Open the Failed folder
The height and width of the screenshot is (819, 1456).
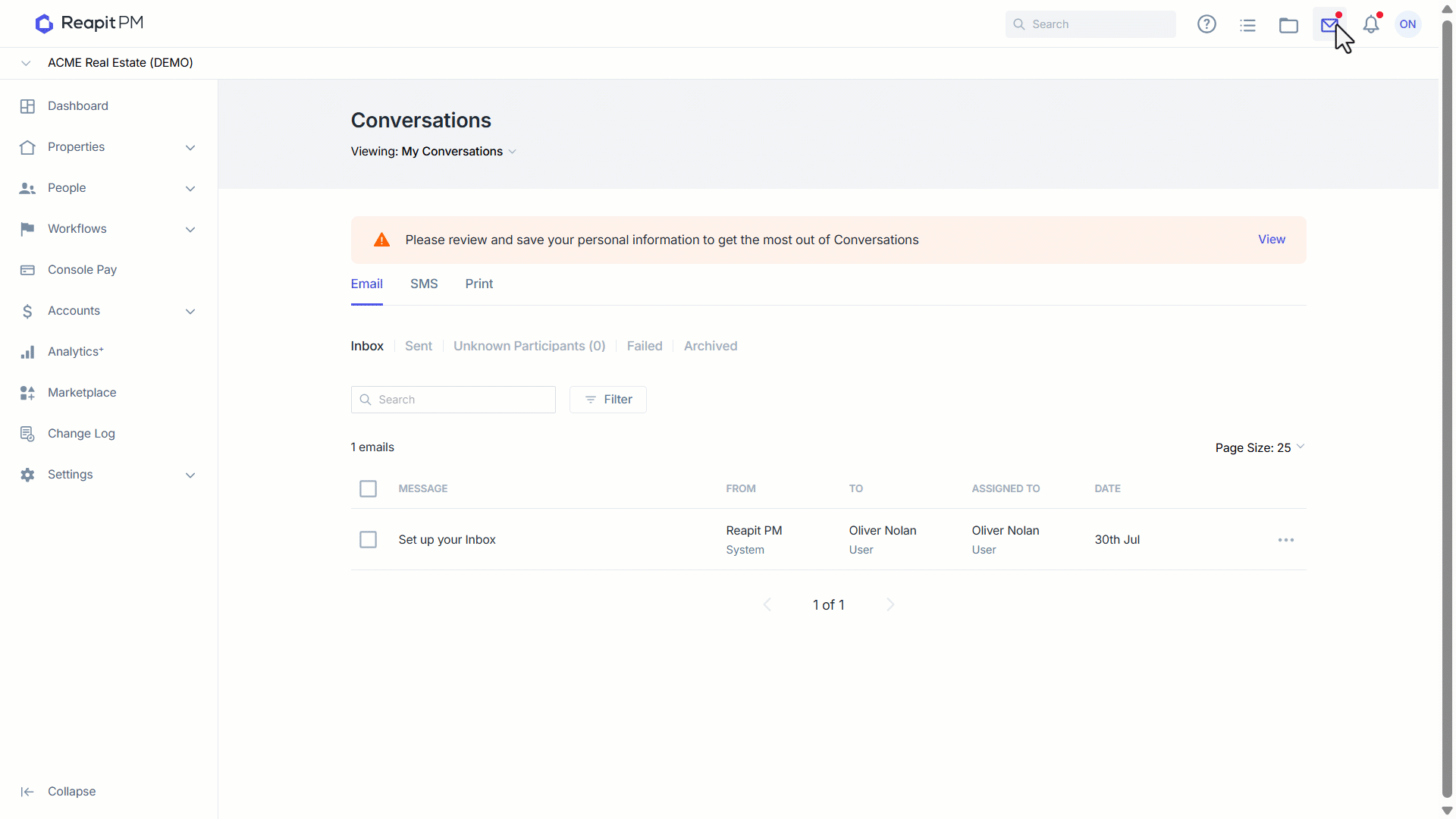point(645,346)
